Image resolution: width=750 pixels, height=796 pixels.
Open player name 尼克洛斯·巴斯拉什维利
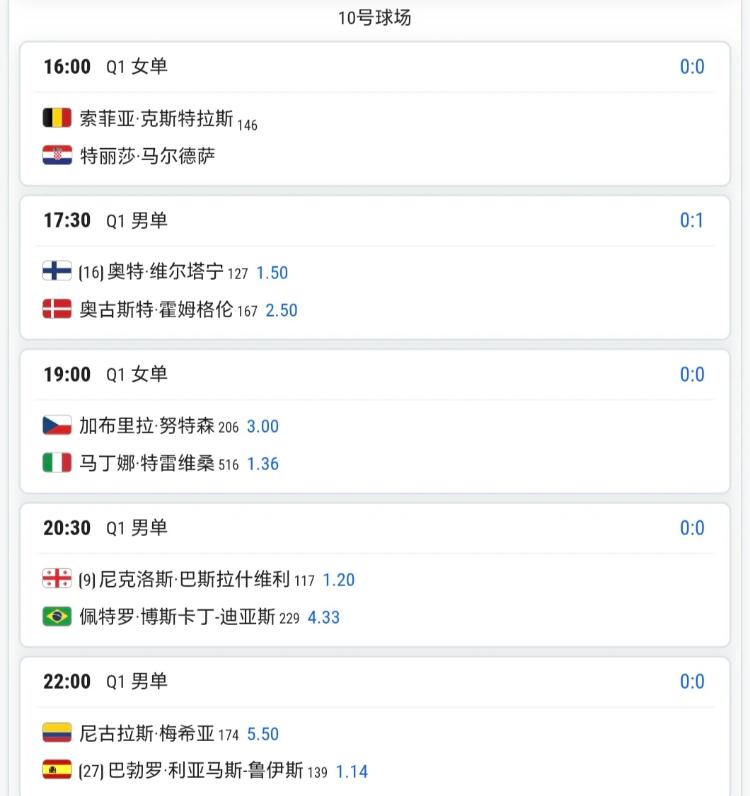point(194,579)
